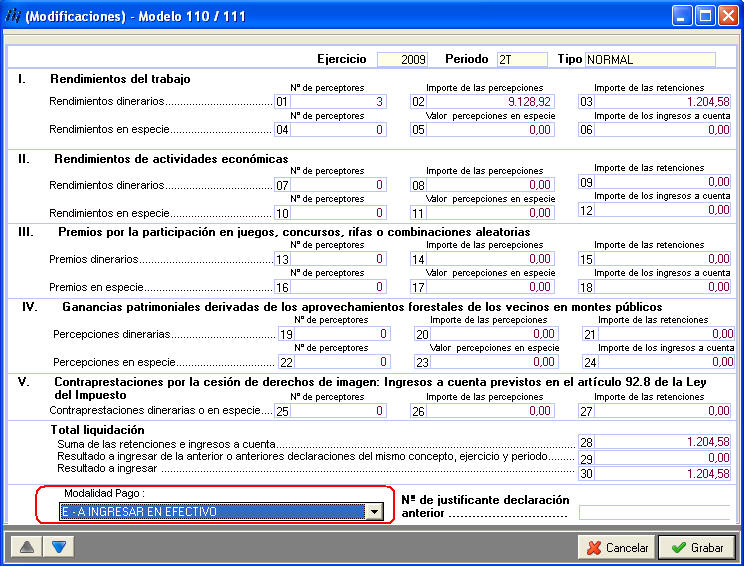Click the Periodo field showing 2T

coord(522,59)
